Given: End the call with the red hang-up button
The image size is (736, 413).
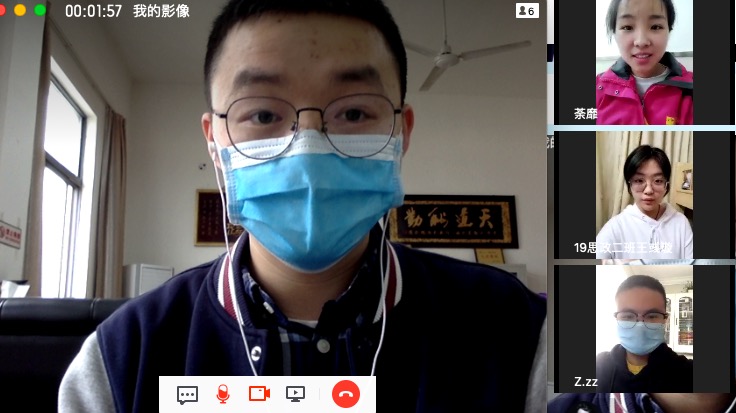Looking at the screenshot, I should click(x=345, y=394).
